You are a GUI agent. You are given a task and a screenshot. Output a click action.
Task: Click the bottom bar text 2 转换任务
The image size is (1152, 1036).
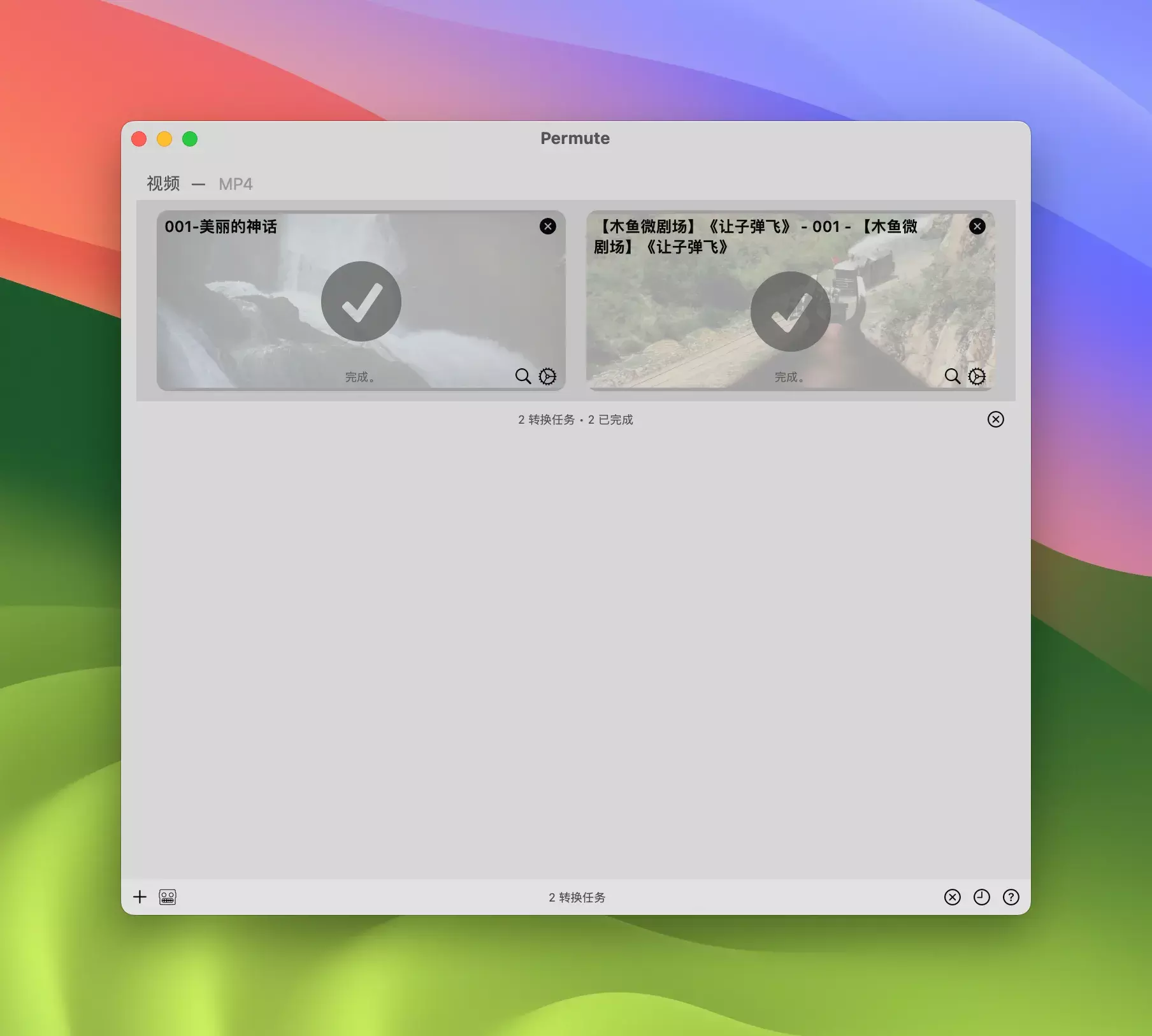click(x=577, y=897)
